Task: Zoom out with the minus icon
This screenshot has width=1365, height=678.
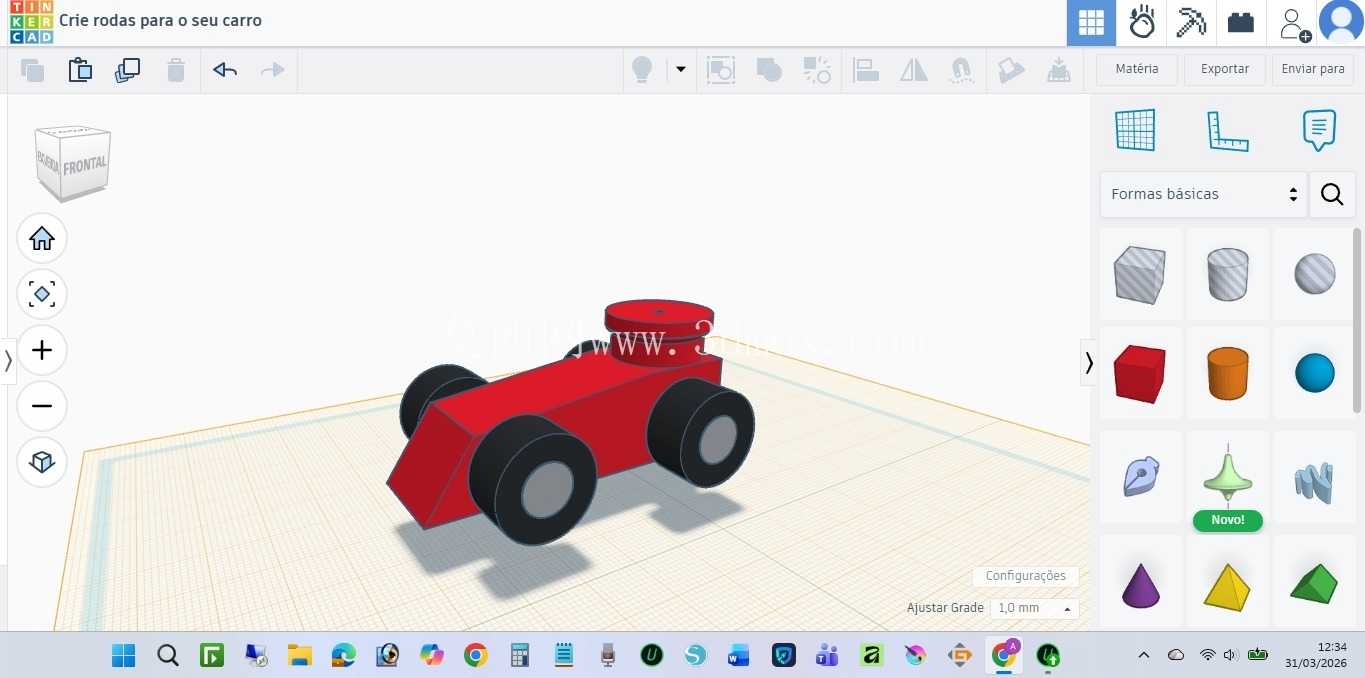Action: 42,406
